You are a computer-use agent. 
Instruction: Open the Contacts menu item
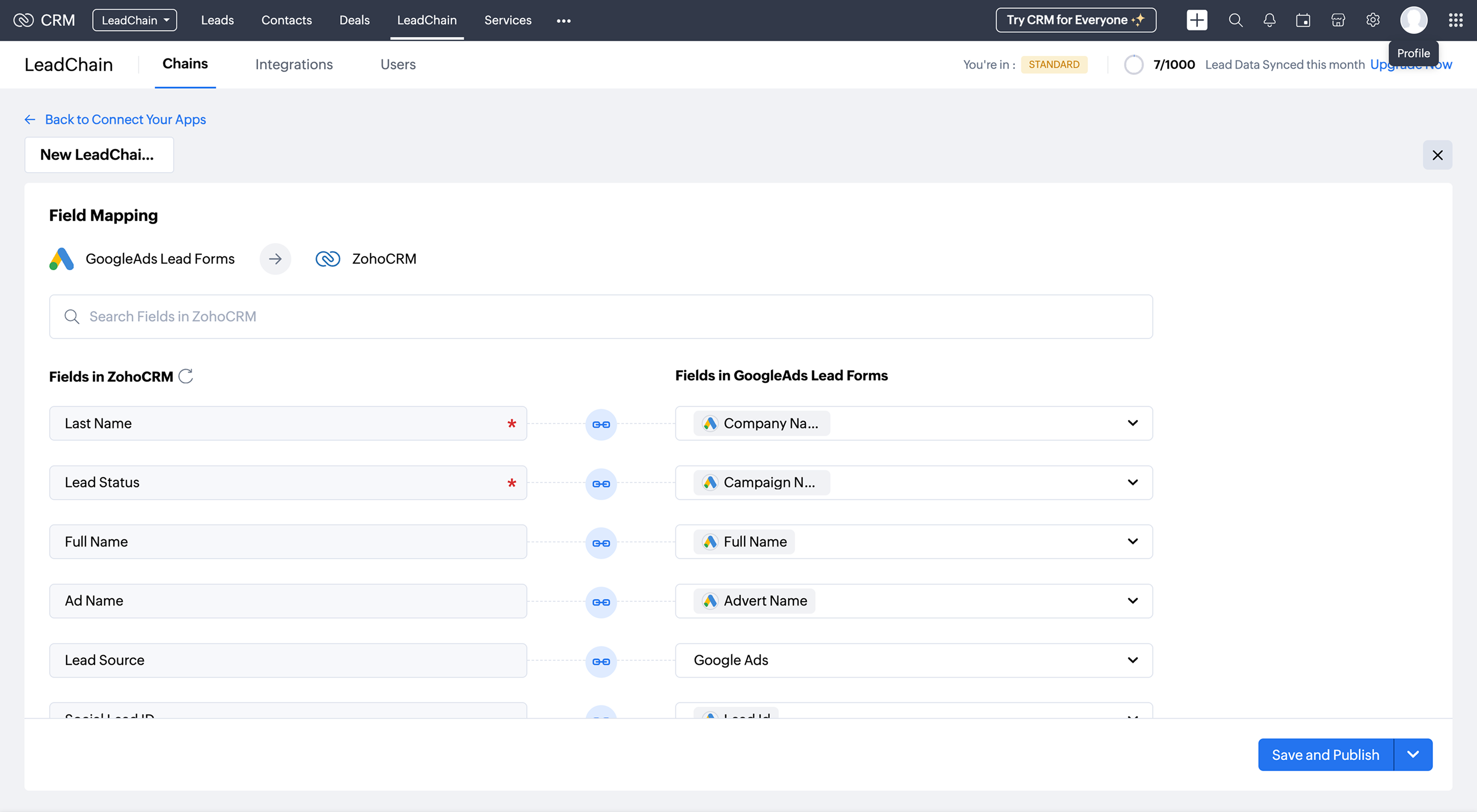tap(286, 20)
